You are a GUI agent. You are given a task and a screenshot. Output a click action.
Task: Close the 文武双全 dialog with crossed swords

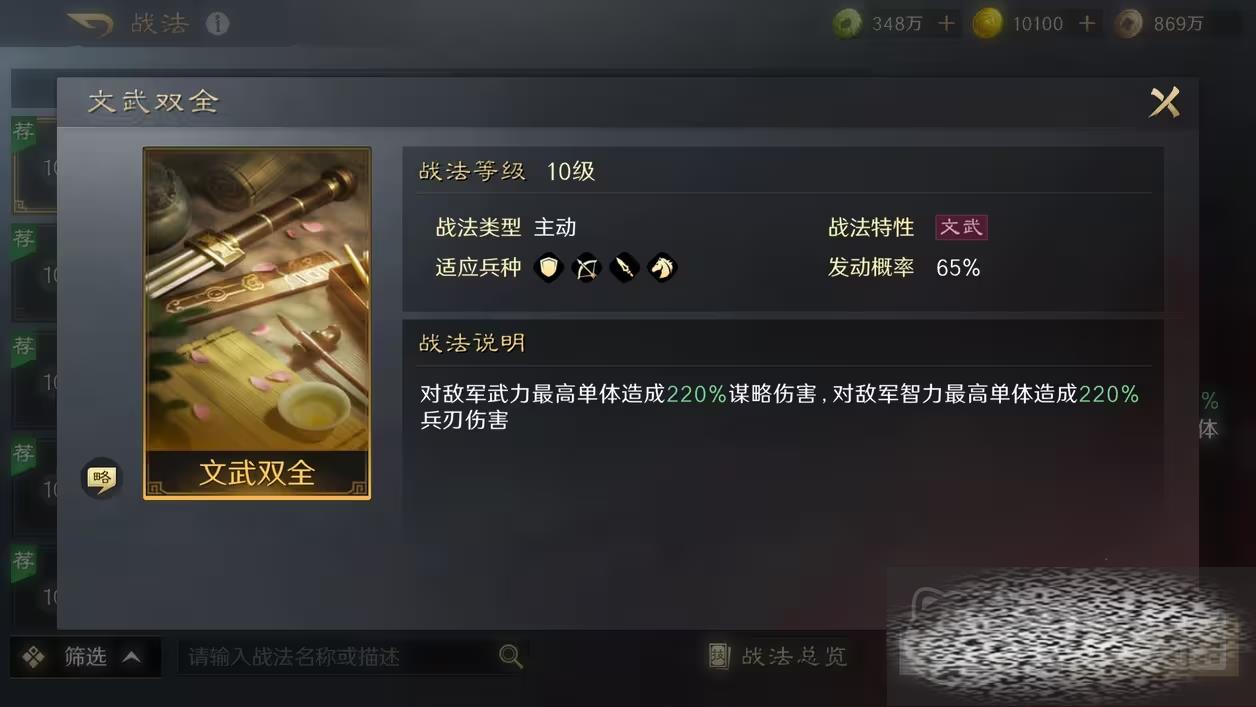pos(1164,102)
